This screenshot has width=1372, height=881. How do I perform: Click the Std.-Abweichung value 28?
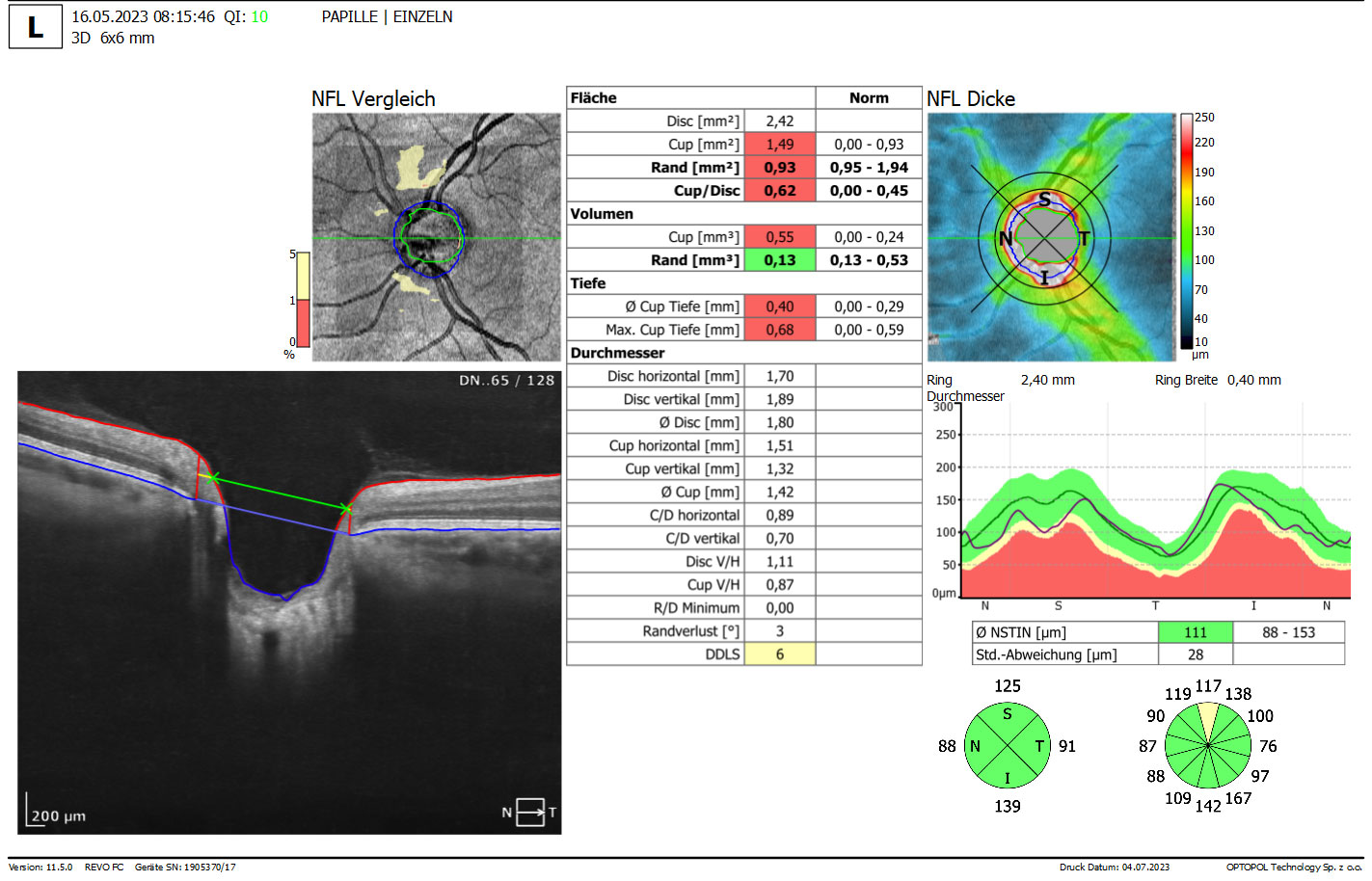click(1196, 654)
